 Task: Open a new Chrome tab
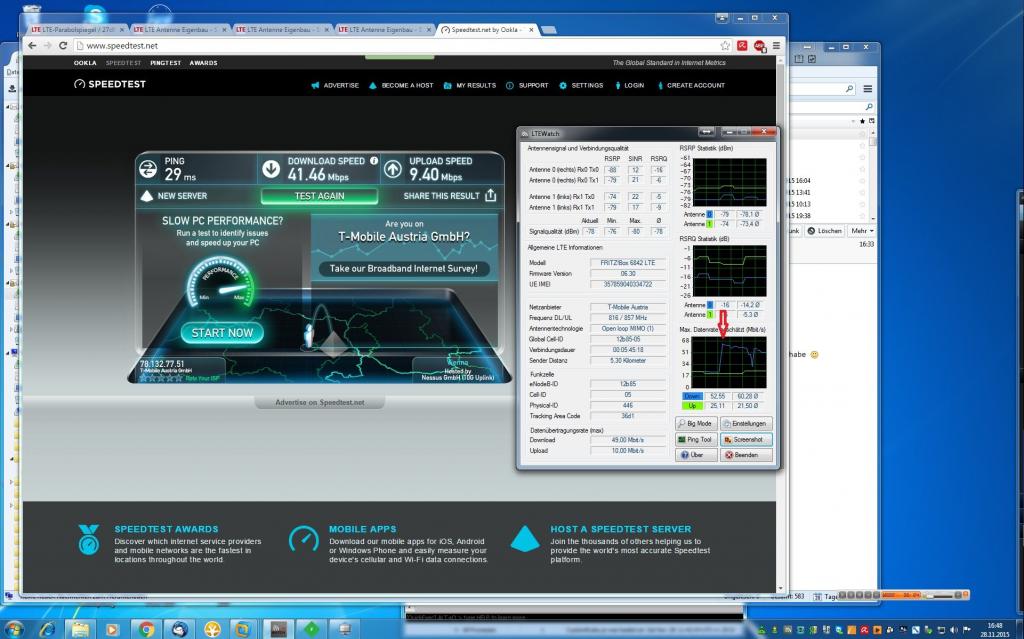549,30
